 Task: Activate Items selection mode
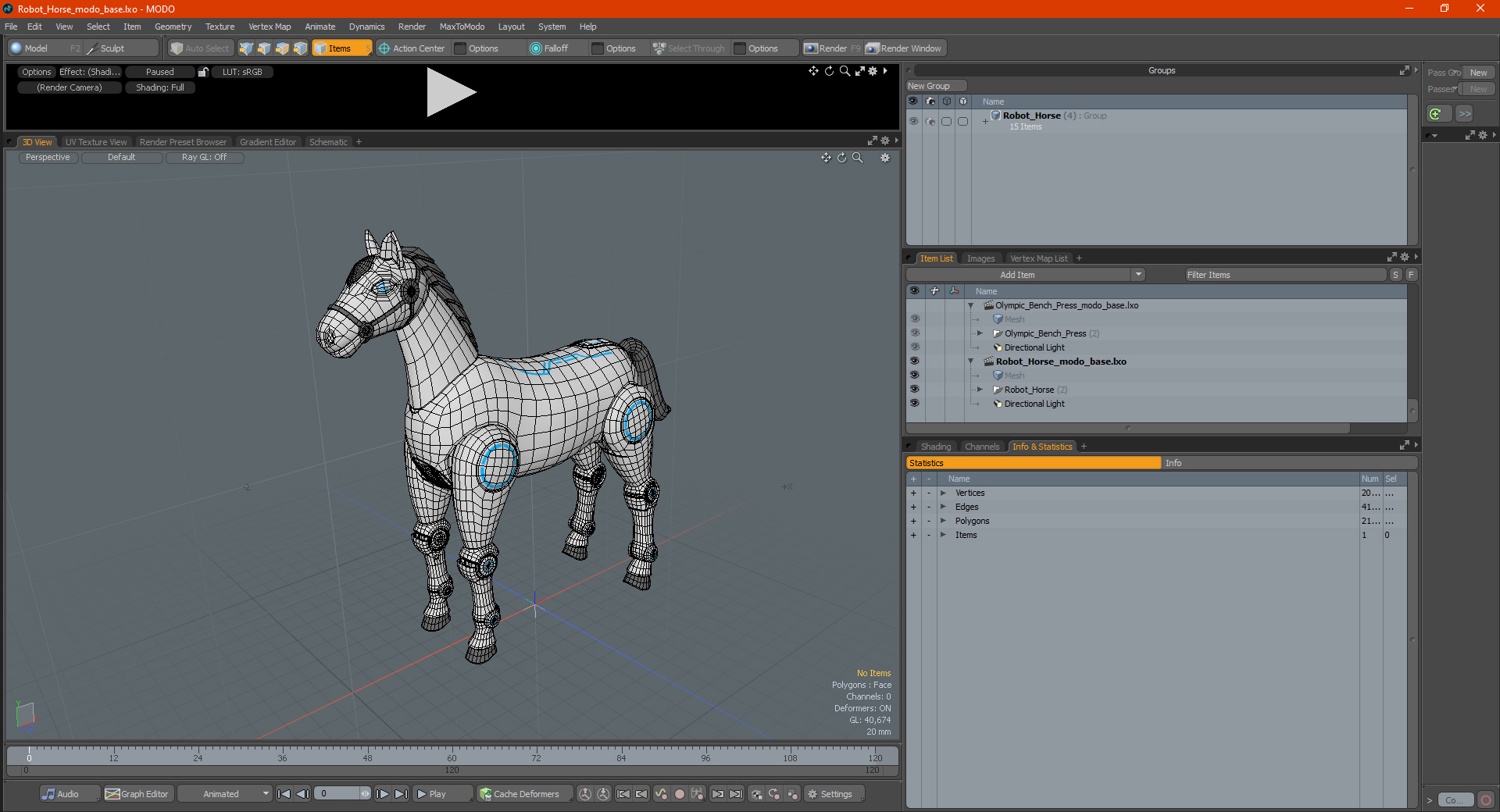(341, 48)
